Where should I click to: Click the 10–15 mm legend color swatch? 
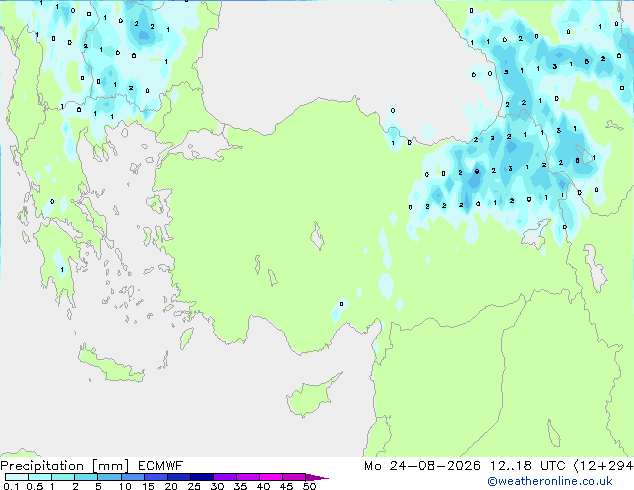(133, 477)
